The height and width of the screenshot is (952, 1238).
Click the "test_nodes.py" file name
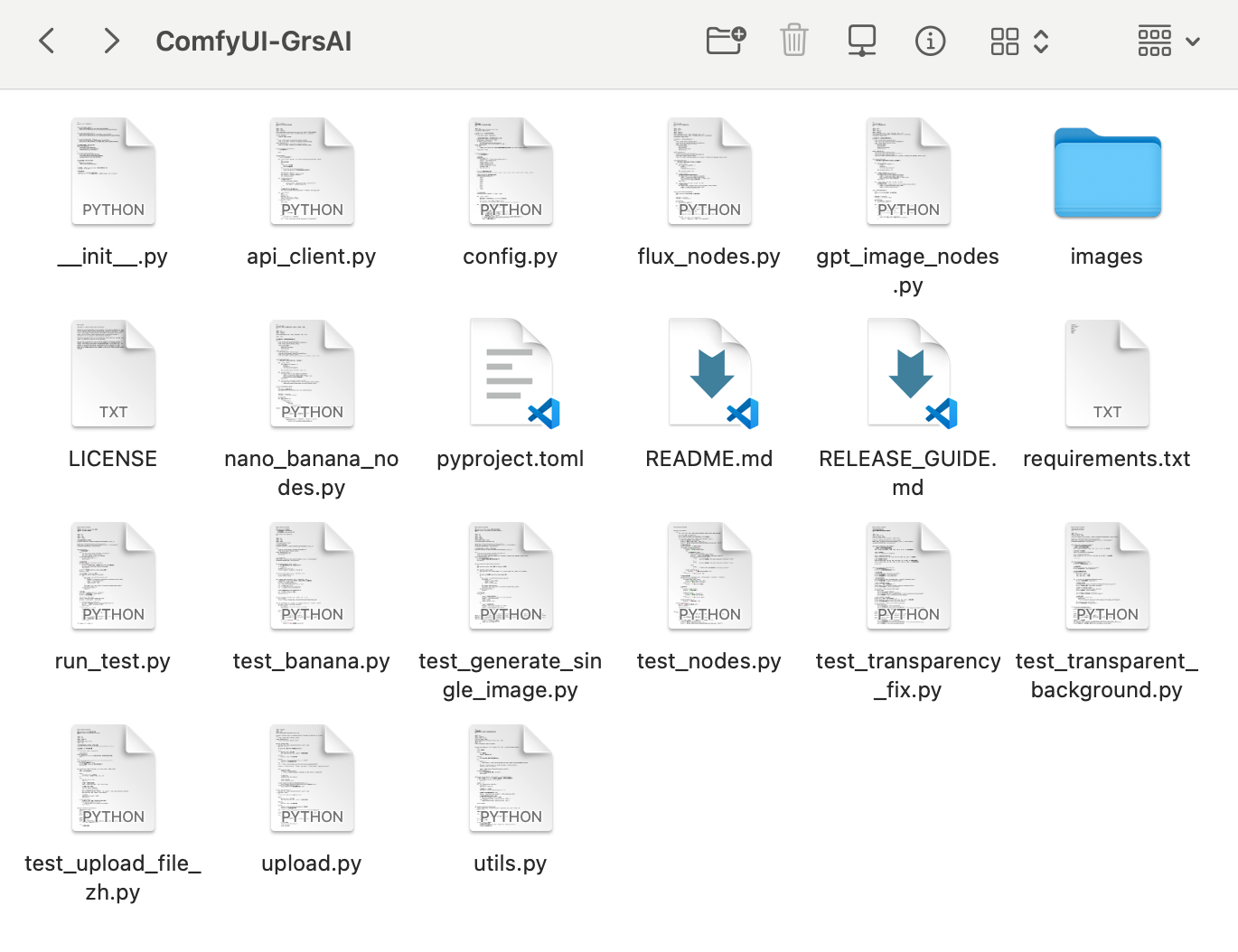click(x=709, y=661)
